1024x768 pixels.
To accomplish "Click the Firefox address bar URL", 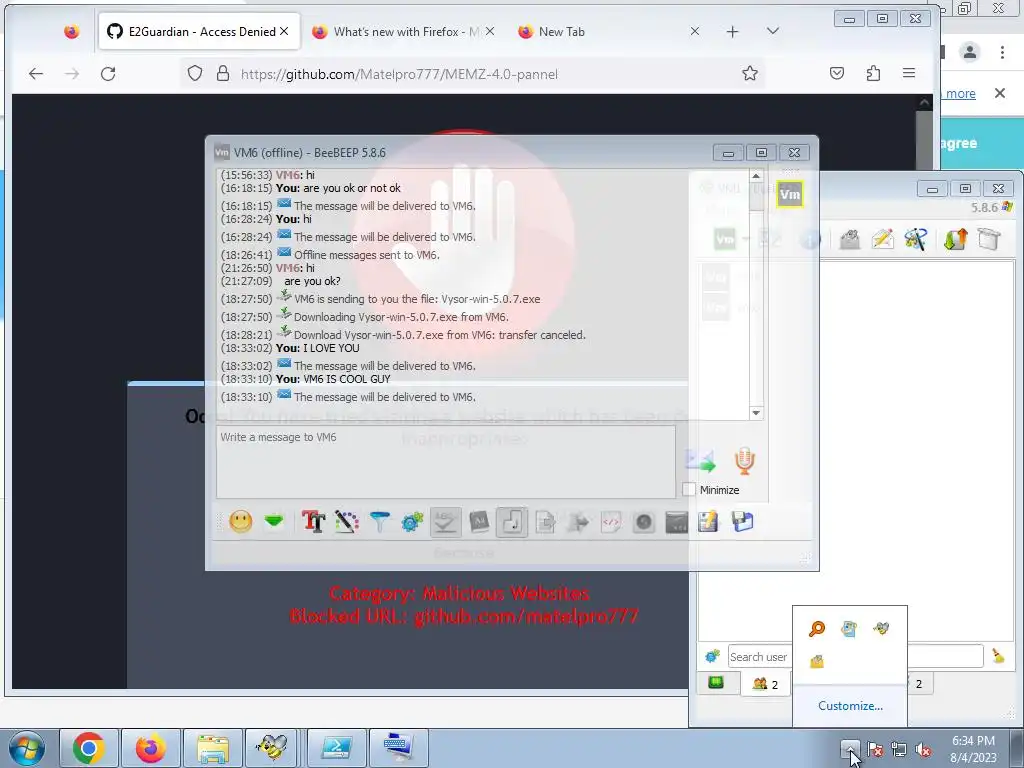I will tap(399, 74).
